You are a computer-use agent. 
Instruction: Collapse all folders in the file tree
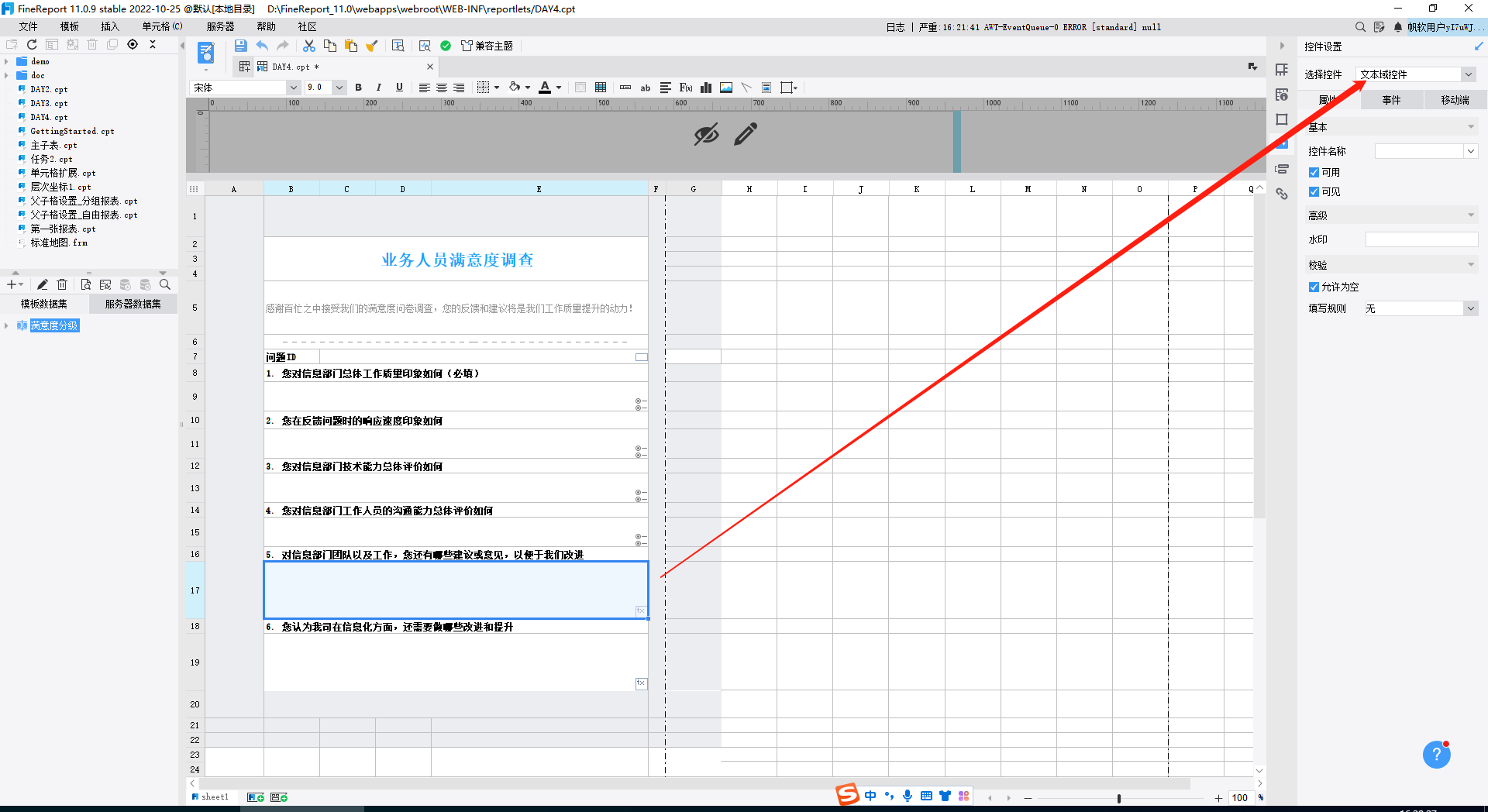[x=153, y=44]
